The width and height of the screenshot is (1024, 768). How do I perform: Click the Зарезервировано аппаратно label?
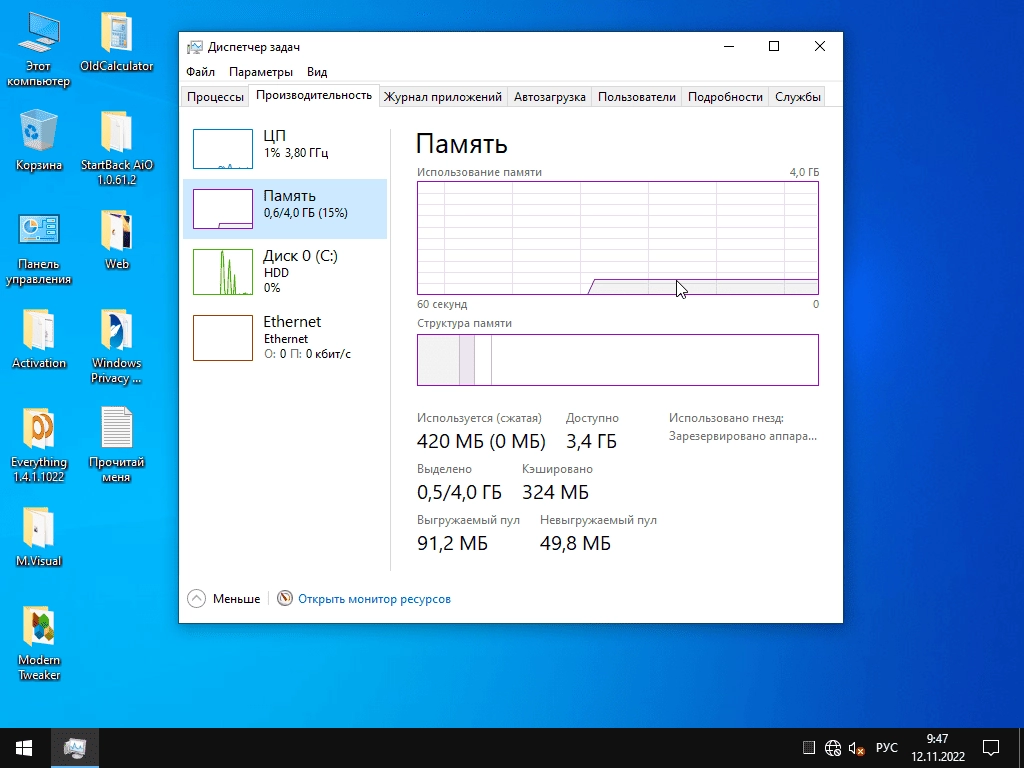[x=743, y=436]
